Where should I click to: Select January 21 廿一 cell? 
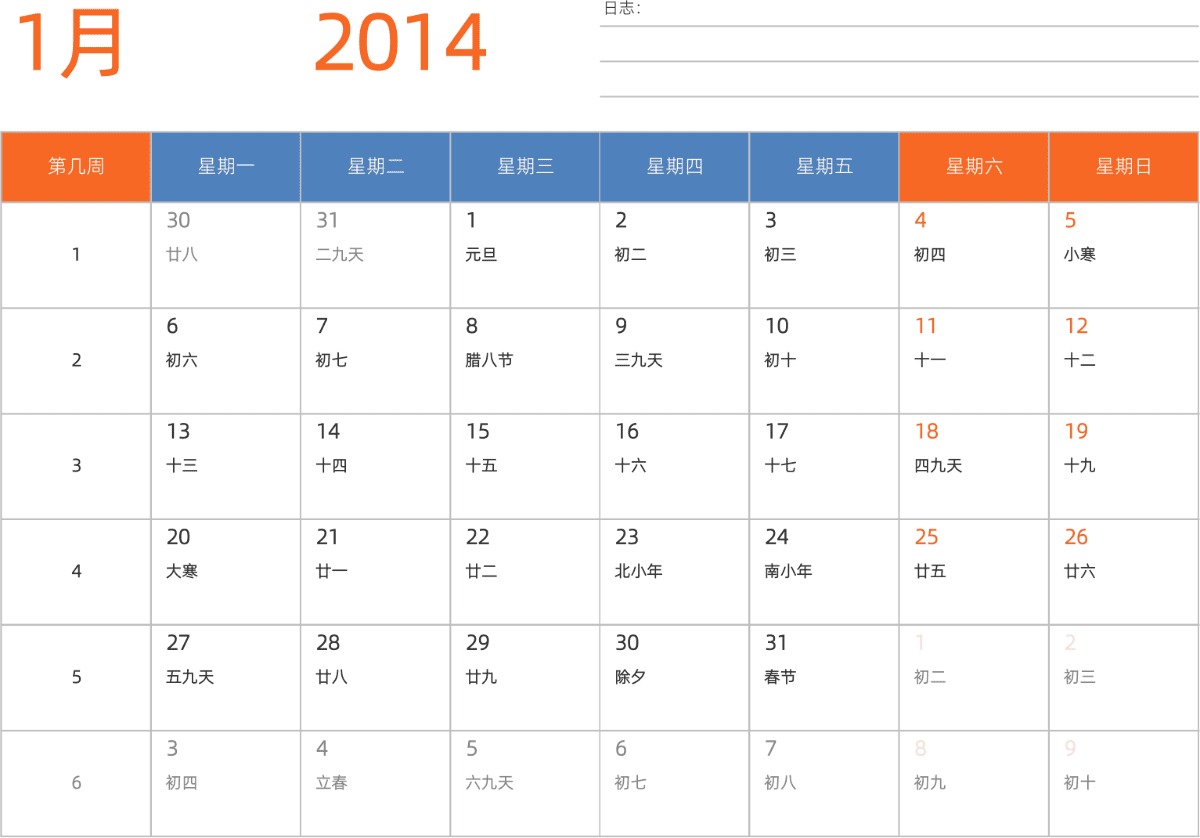click(x=376, y=572)
